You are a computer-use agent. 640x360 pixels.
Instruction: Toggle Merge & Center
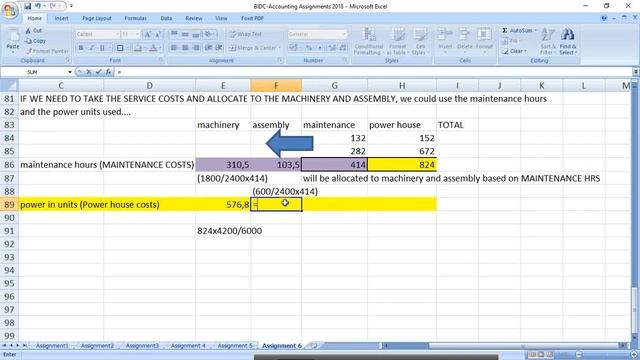click(254, 48)
